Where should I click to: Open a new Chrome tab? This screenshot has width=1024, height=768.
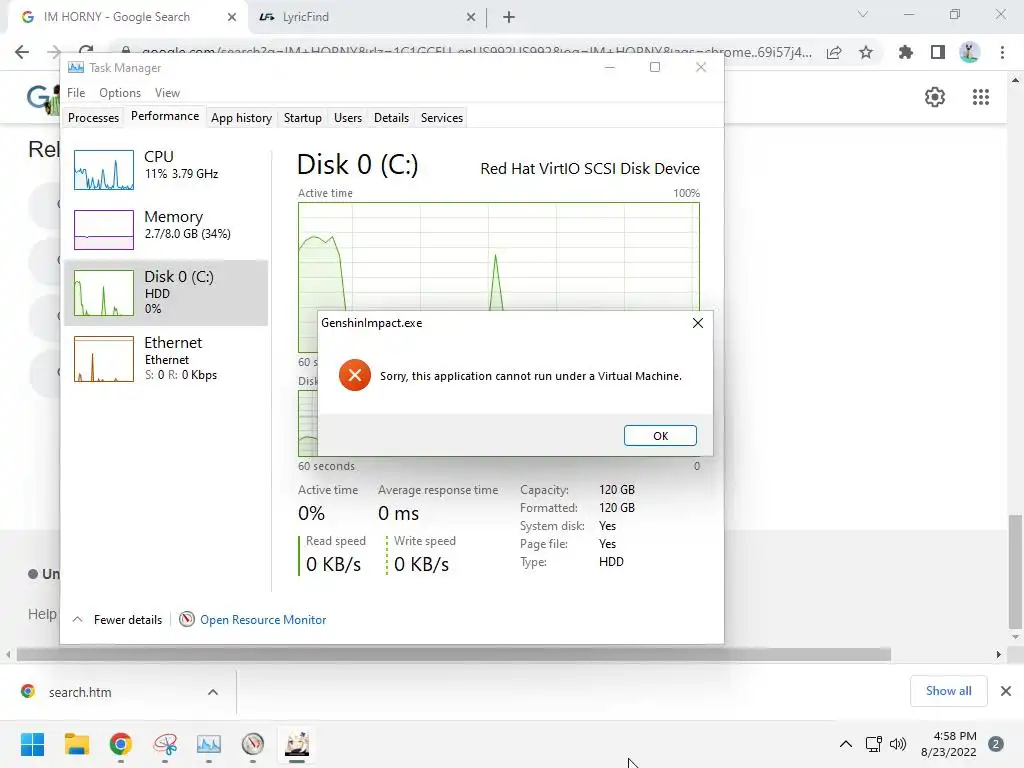click(x=509, y=18)
